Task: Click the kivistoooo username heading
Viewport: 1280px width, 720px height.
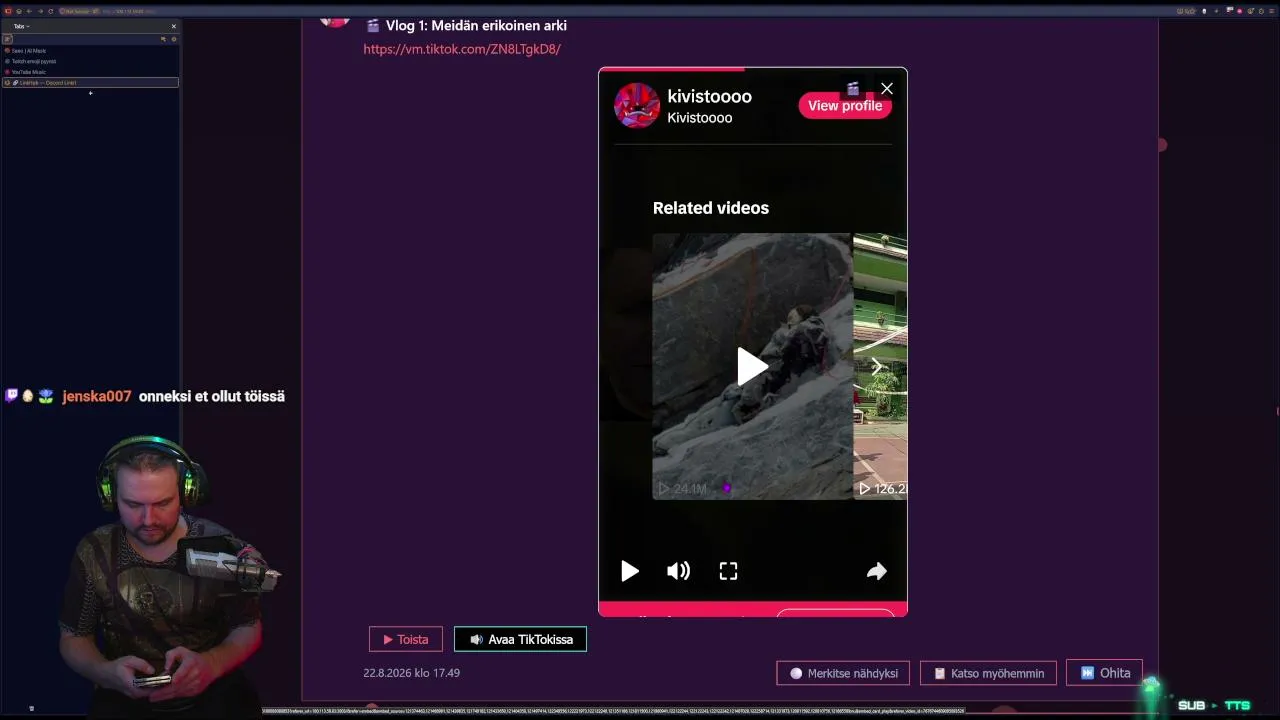Action: (x=709, y=96)
